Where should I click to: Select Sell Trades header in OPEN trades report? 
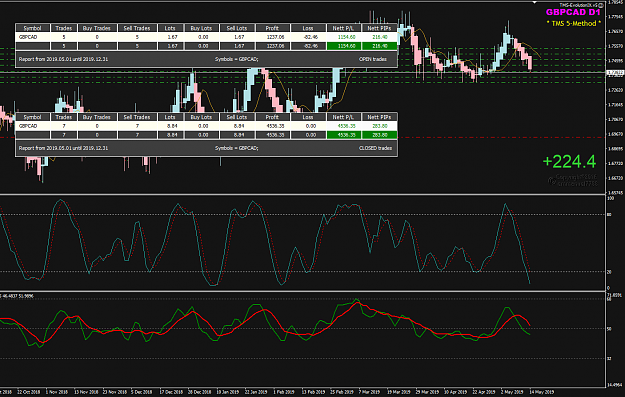click(137, 28)
